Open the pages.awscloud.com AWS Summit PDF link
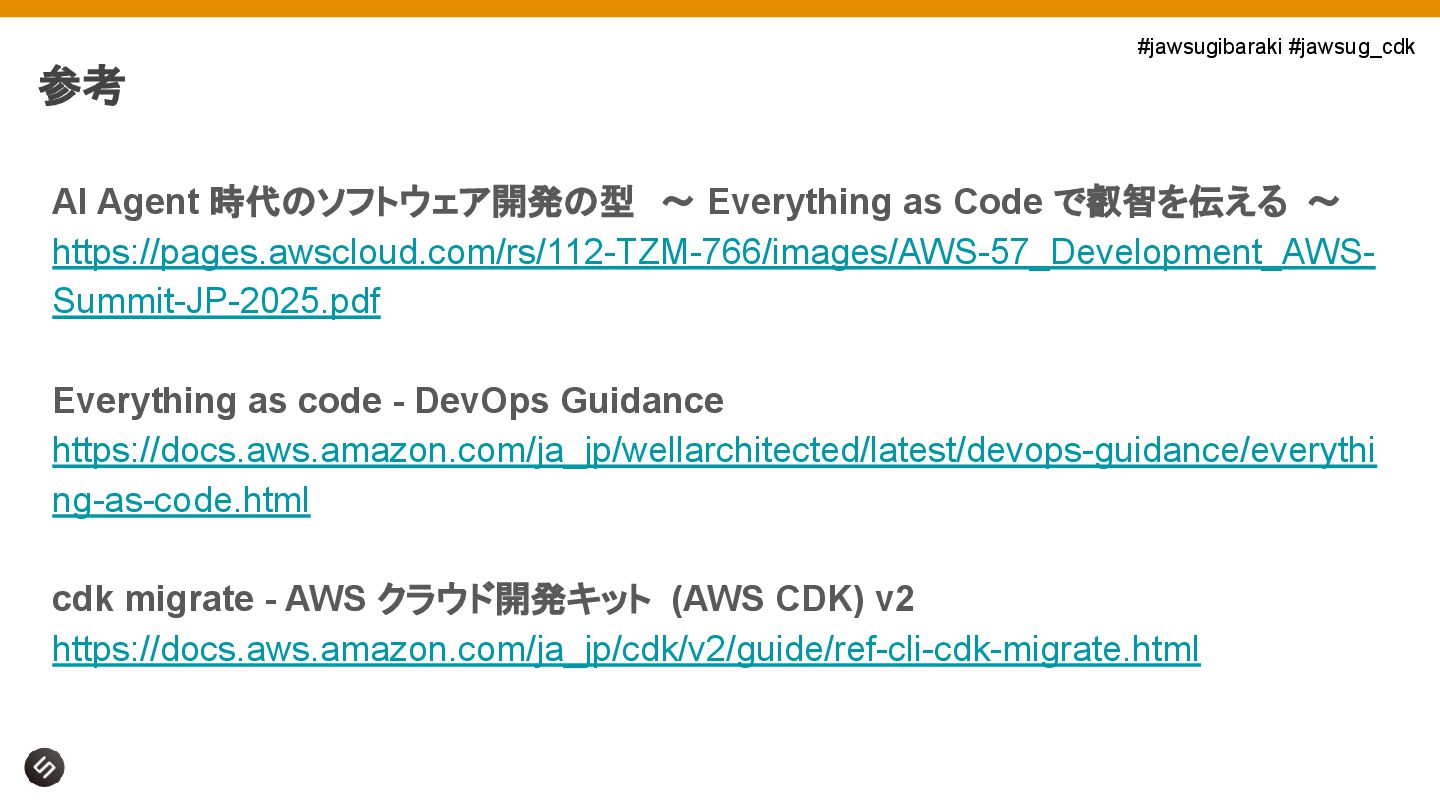The image size is (1440, 810). click(714, 252)
